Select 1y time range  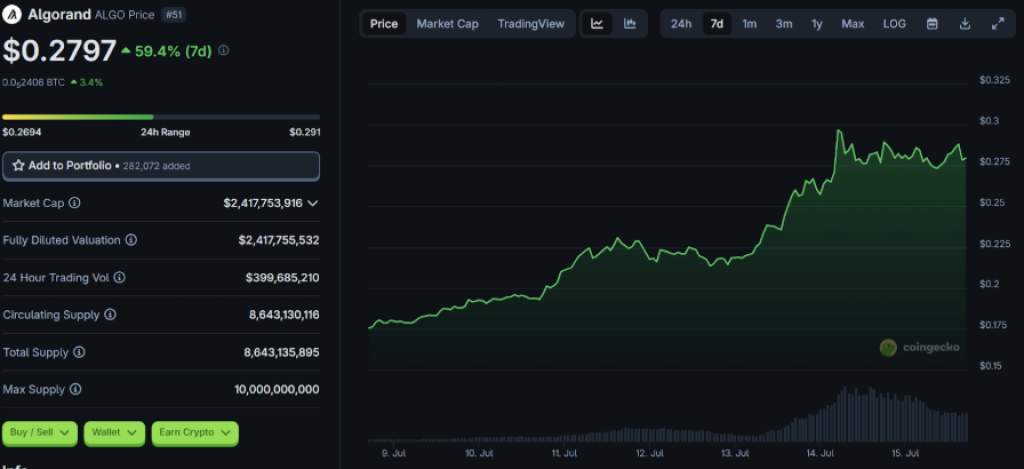coord(817,24)
